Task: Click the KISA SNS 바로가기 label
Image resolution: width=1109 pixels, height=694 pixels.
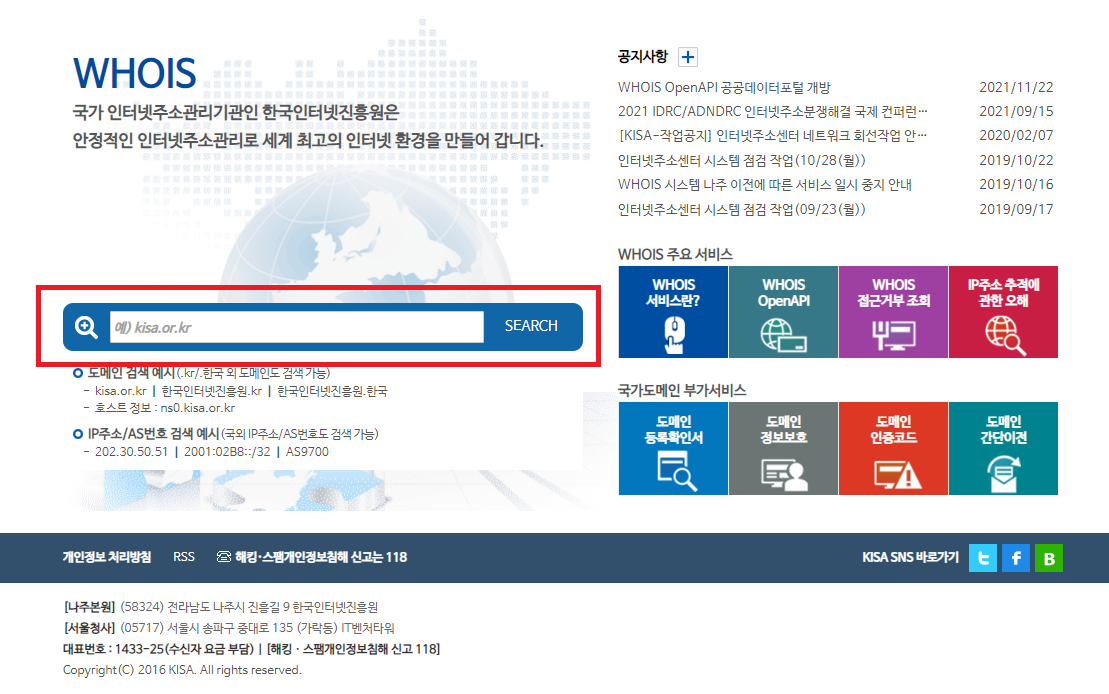Action: click(910, 557)
